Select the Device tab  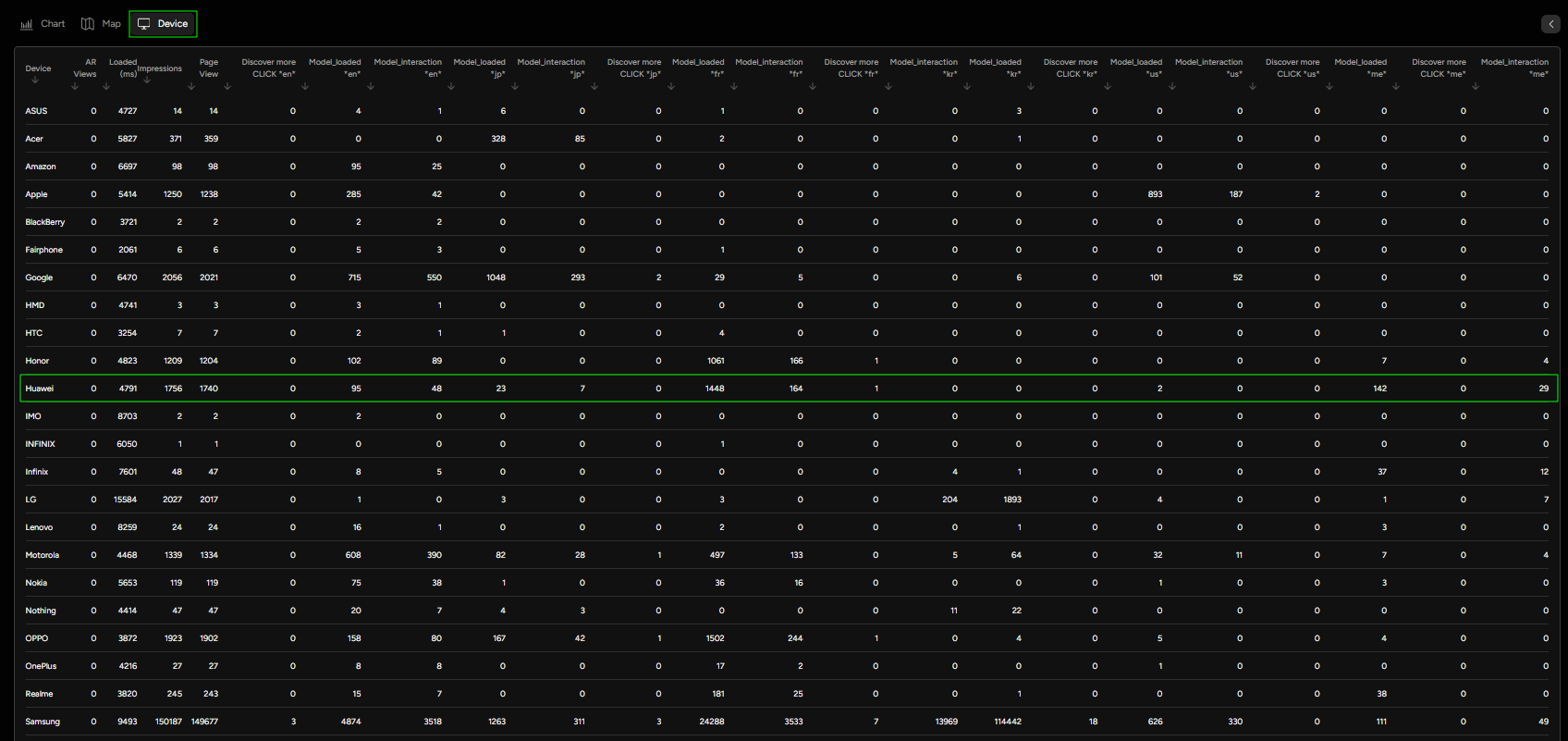click(163, 24)
